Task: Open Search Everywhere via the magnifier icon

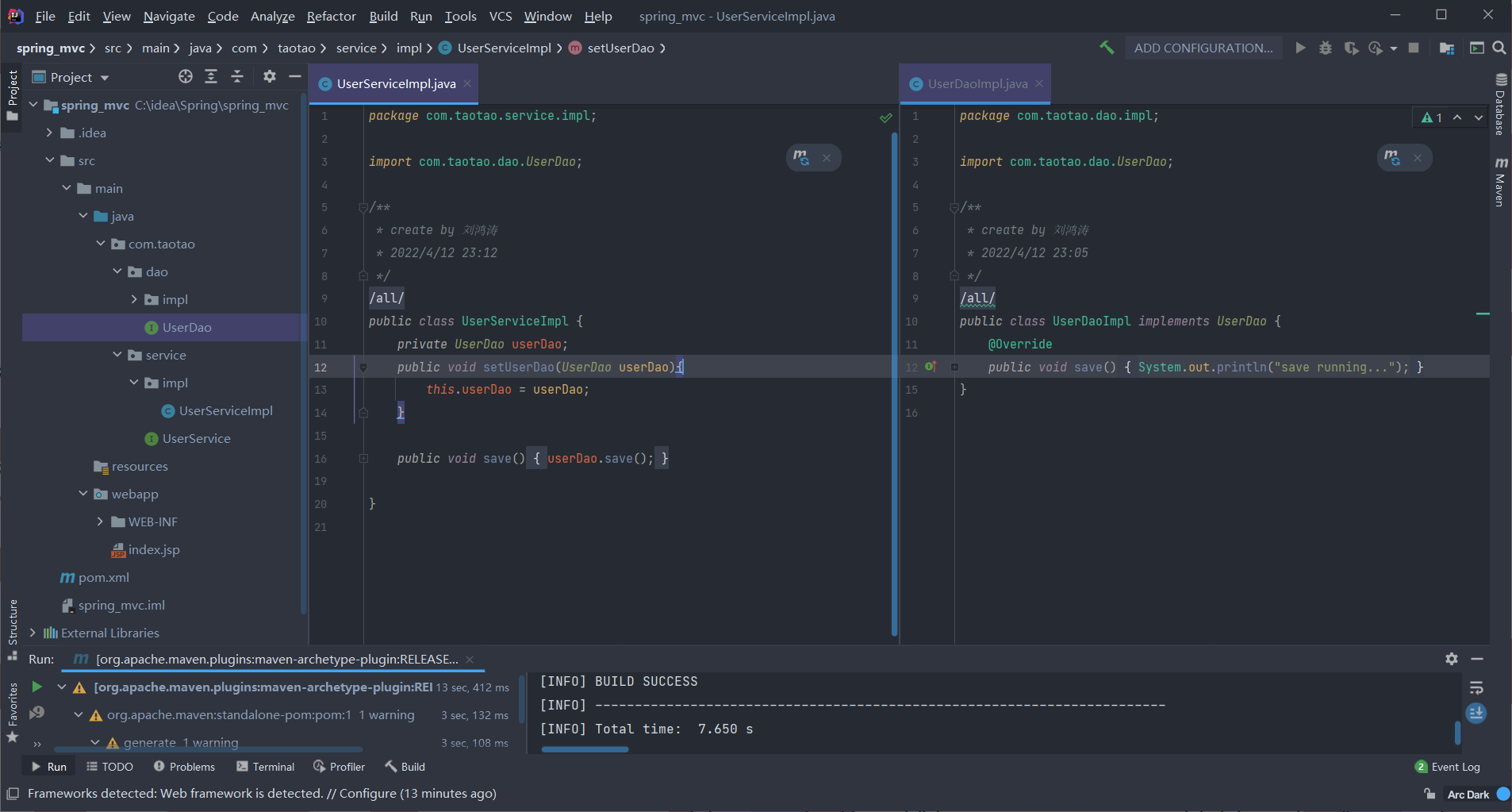Action: click(x=1500, y=48)
